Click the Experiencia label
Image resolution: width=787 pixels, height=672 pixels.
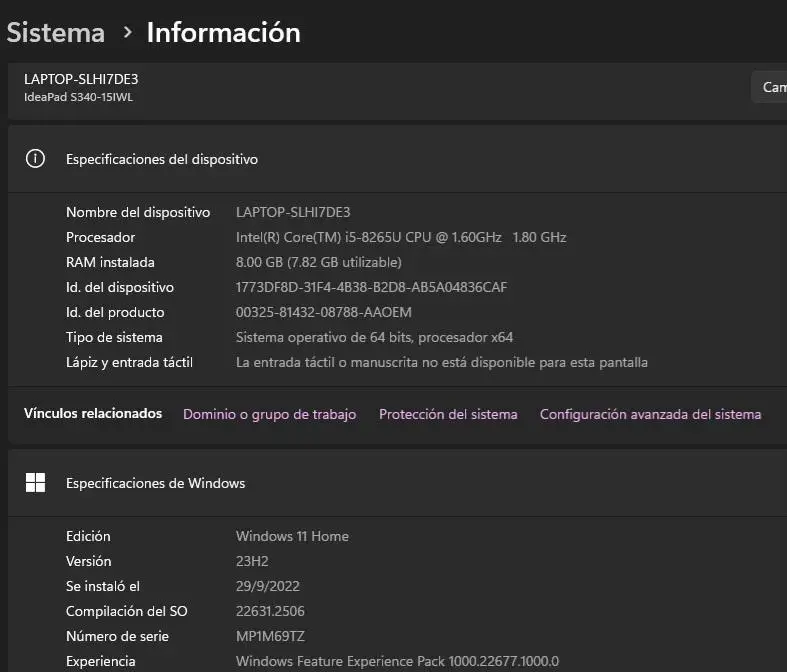tap(100, 662)
